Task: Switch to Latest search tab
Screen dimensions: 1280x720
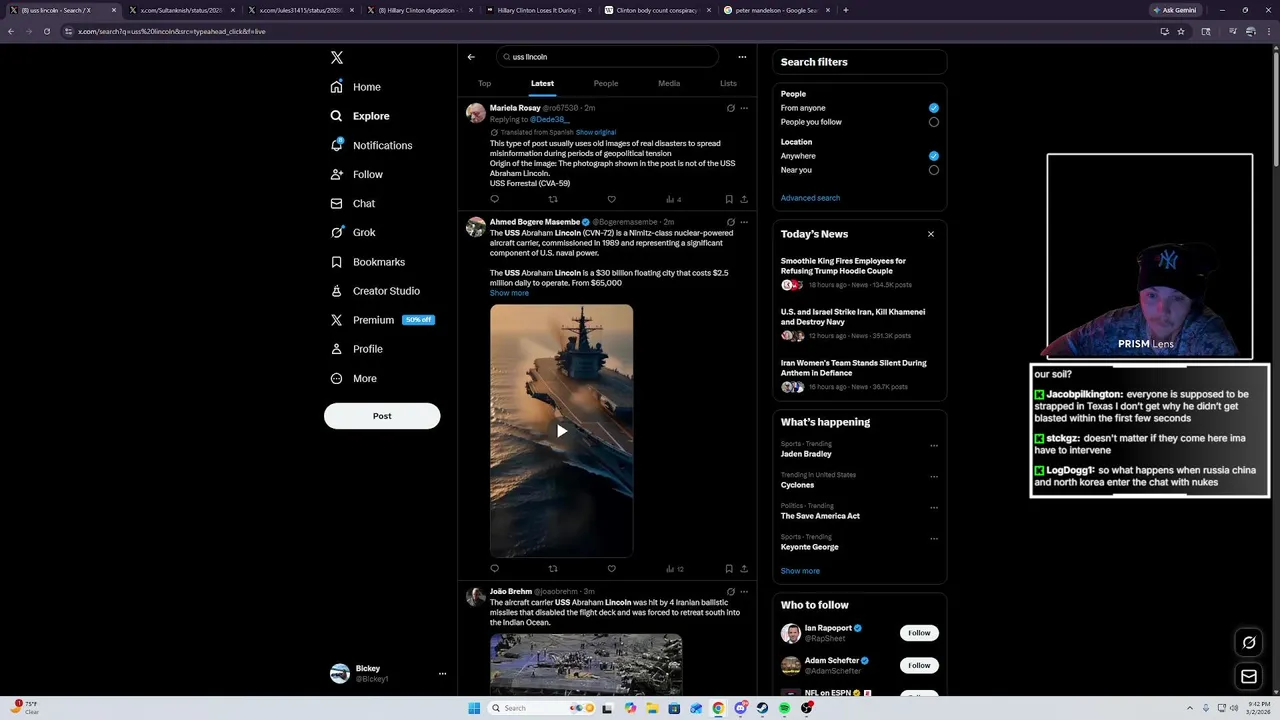Action: click(x=542, y=84)
